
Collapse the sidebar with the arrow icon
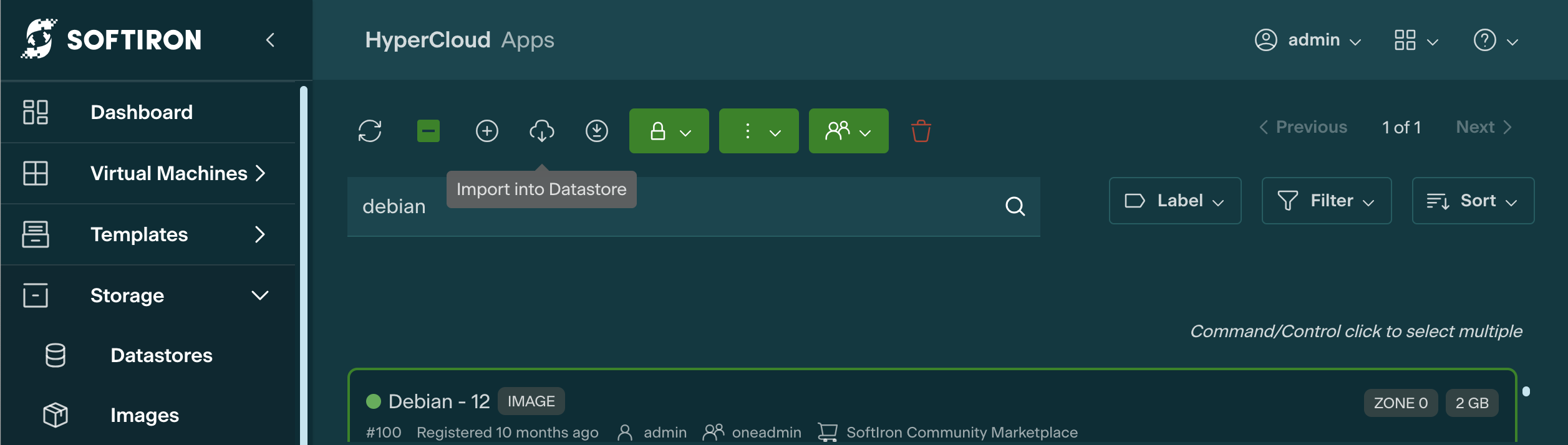pos(270,41)
